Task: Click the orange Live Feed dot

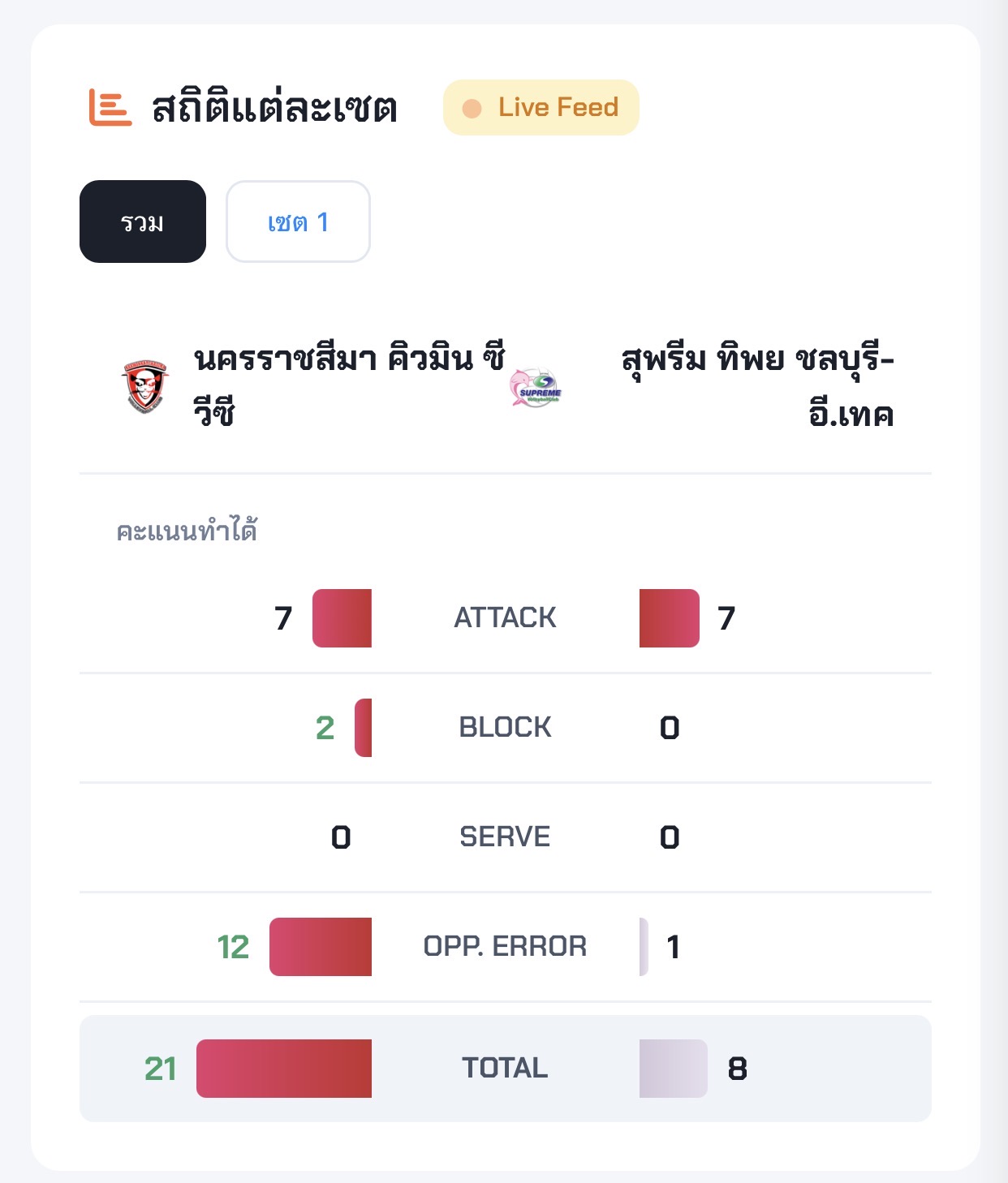Action: click(x=472, y=108)
